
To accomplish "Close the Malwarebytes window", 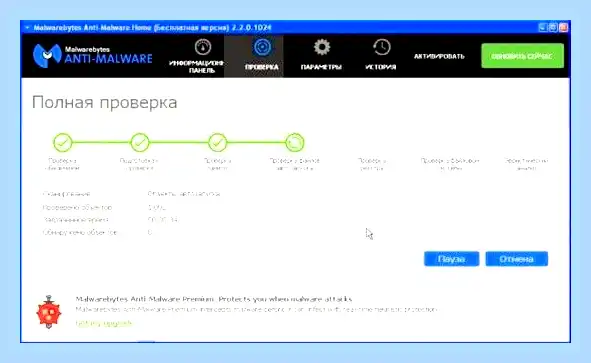I will [563, 27].
